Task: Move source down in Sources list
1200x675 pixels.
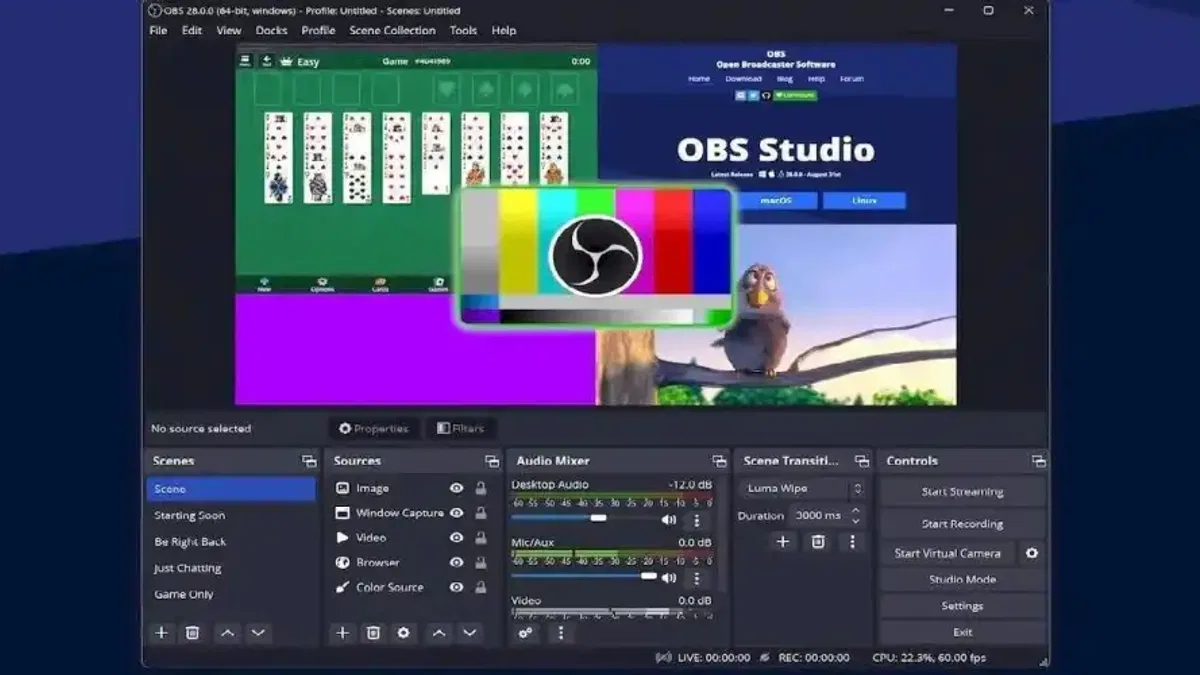Action: [x=469, y=632]
